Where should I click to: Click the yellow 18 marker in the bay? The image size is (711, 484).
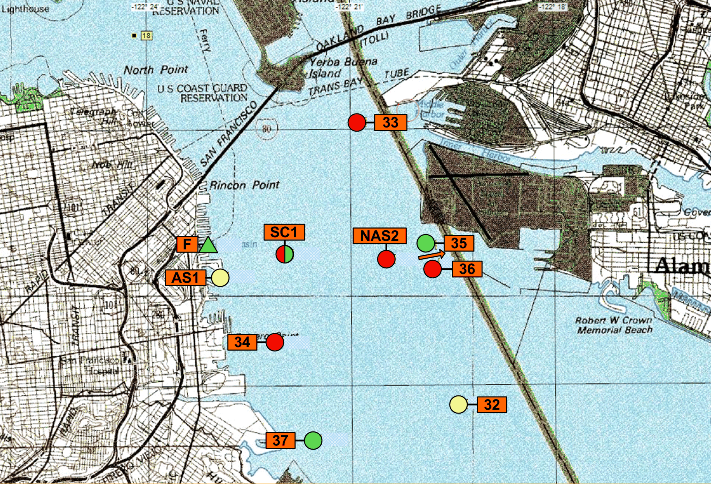click(146, 35)
